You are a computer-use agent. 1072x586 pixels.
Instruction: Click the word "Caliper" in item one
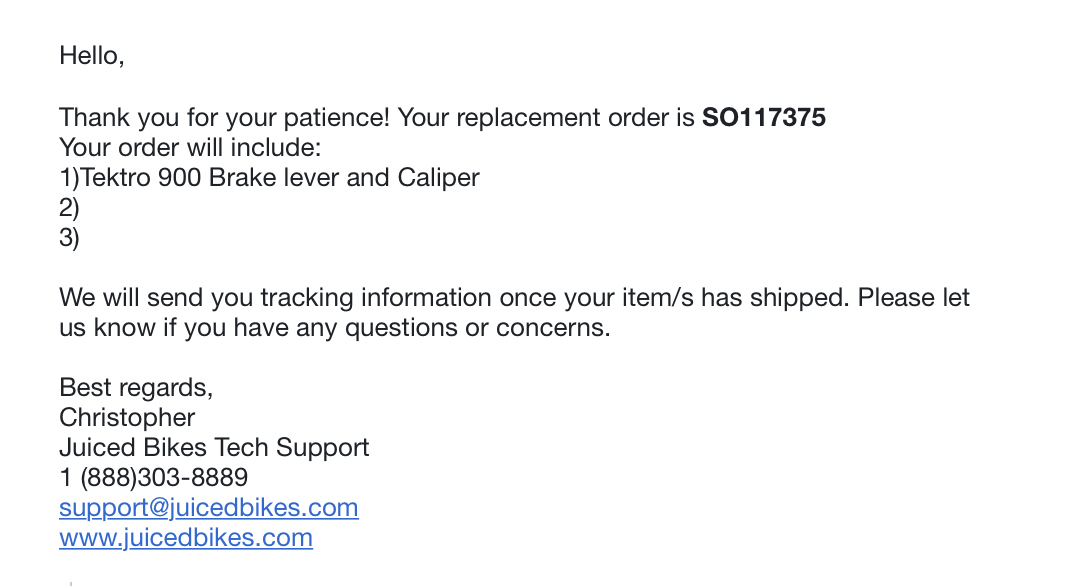point(439,178)
